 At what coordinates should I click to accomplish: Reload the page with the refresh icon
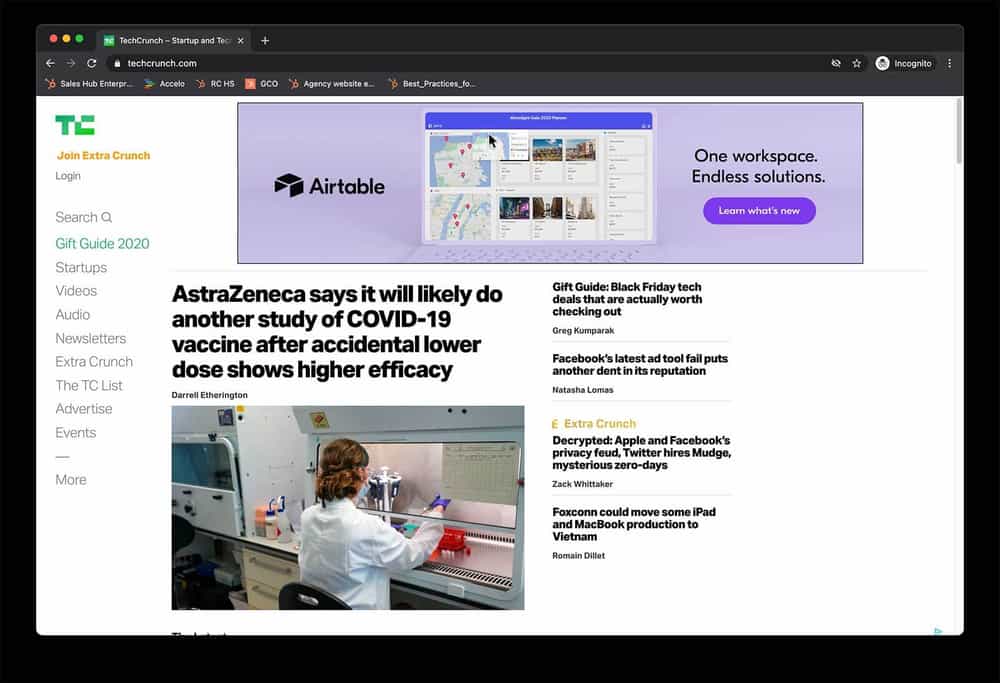[92, 63]
